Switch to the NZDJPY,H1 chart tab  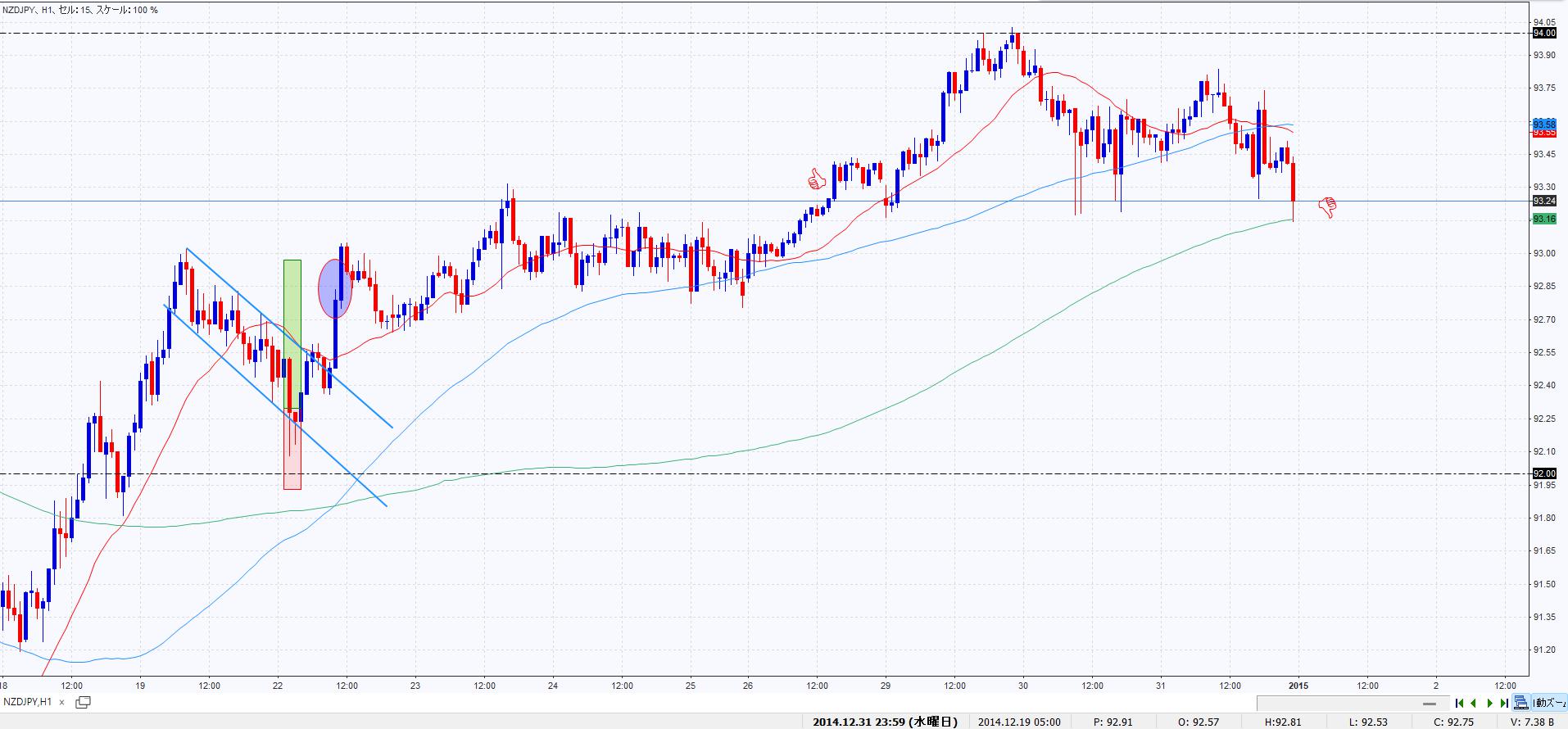pos(28,702)
